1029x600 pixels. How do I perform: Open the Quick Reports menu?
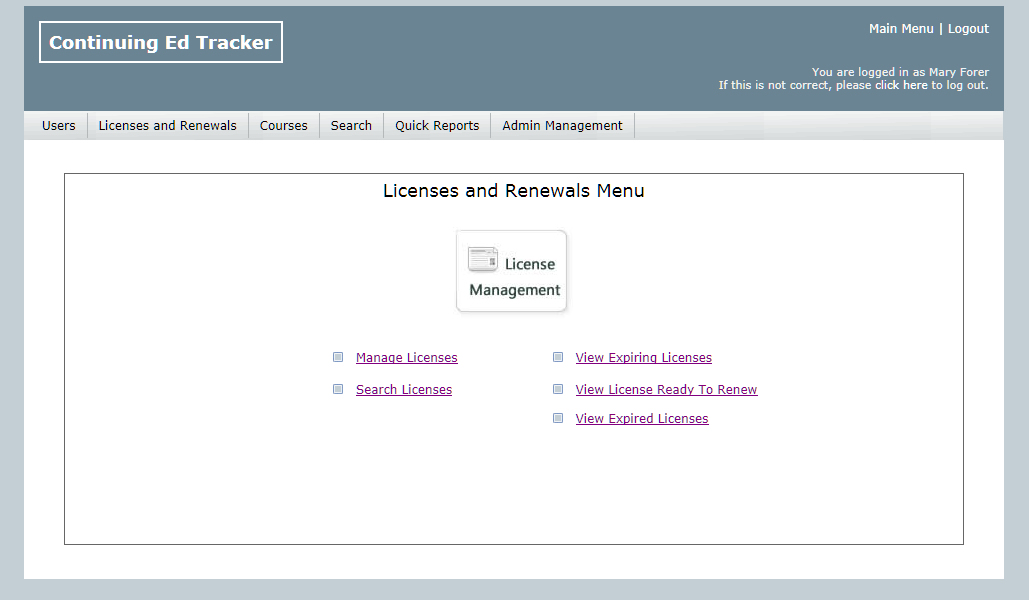(437, 126)
